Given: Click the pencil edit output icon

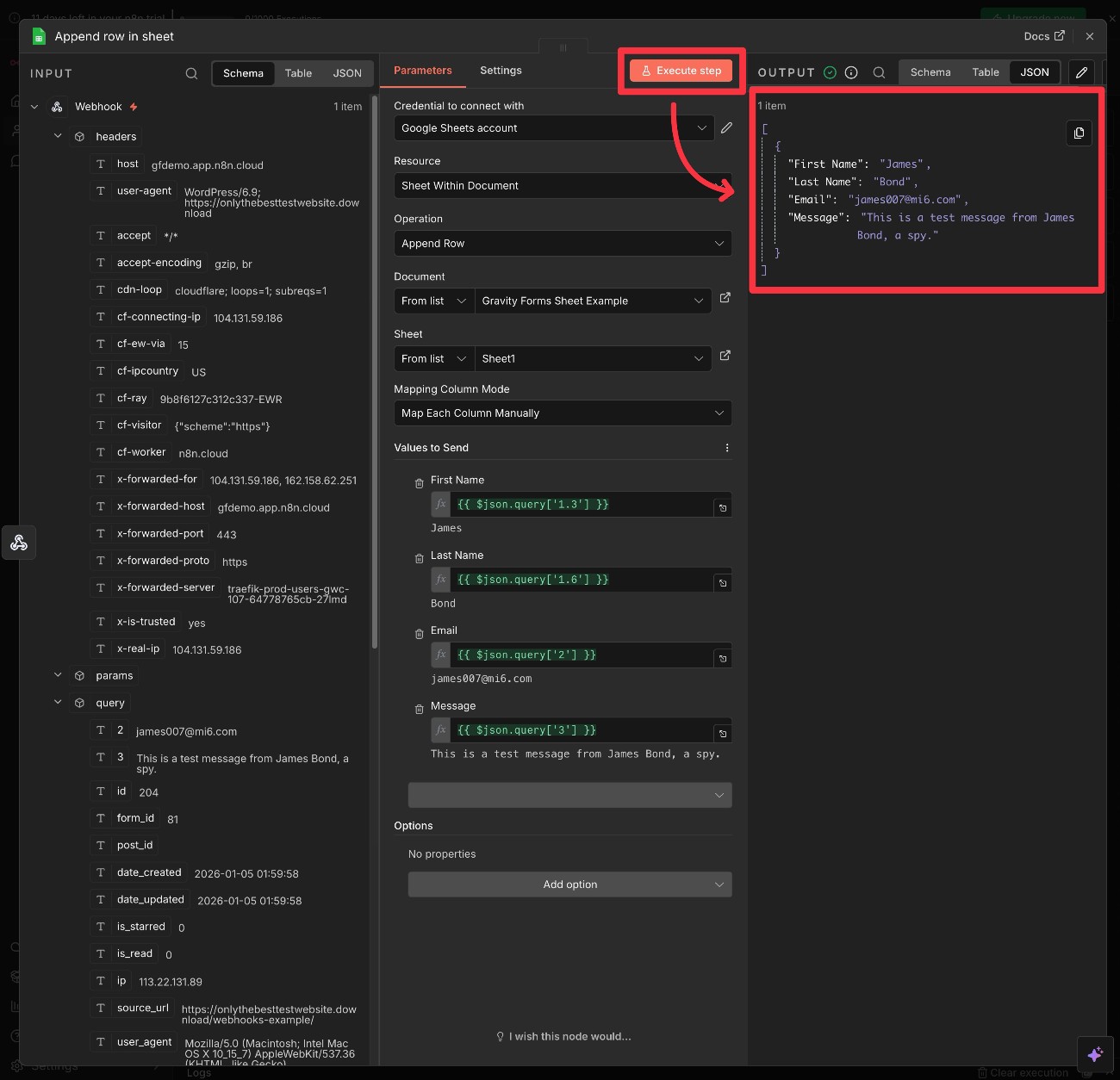Looking at the screenshot, I should 1081,72.
